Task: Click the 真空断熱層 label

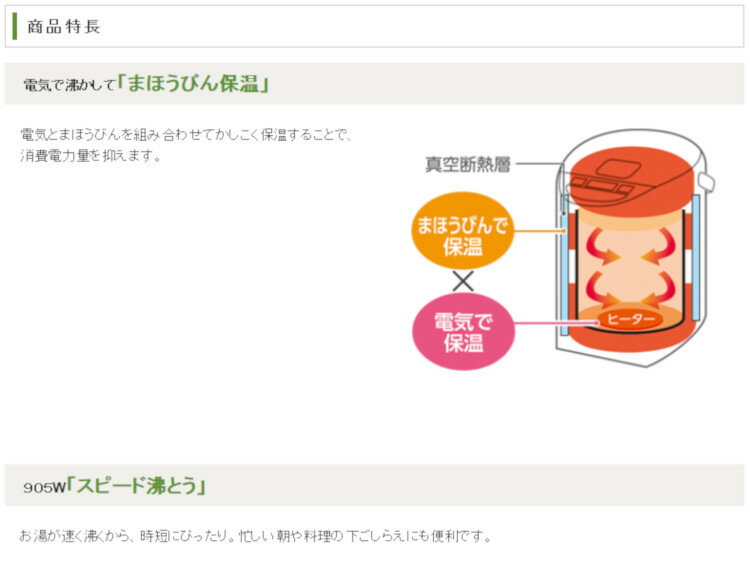Action: 468,164
